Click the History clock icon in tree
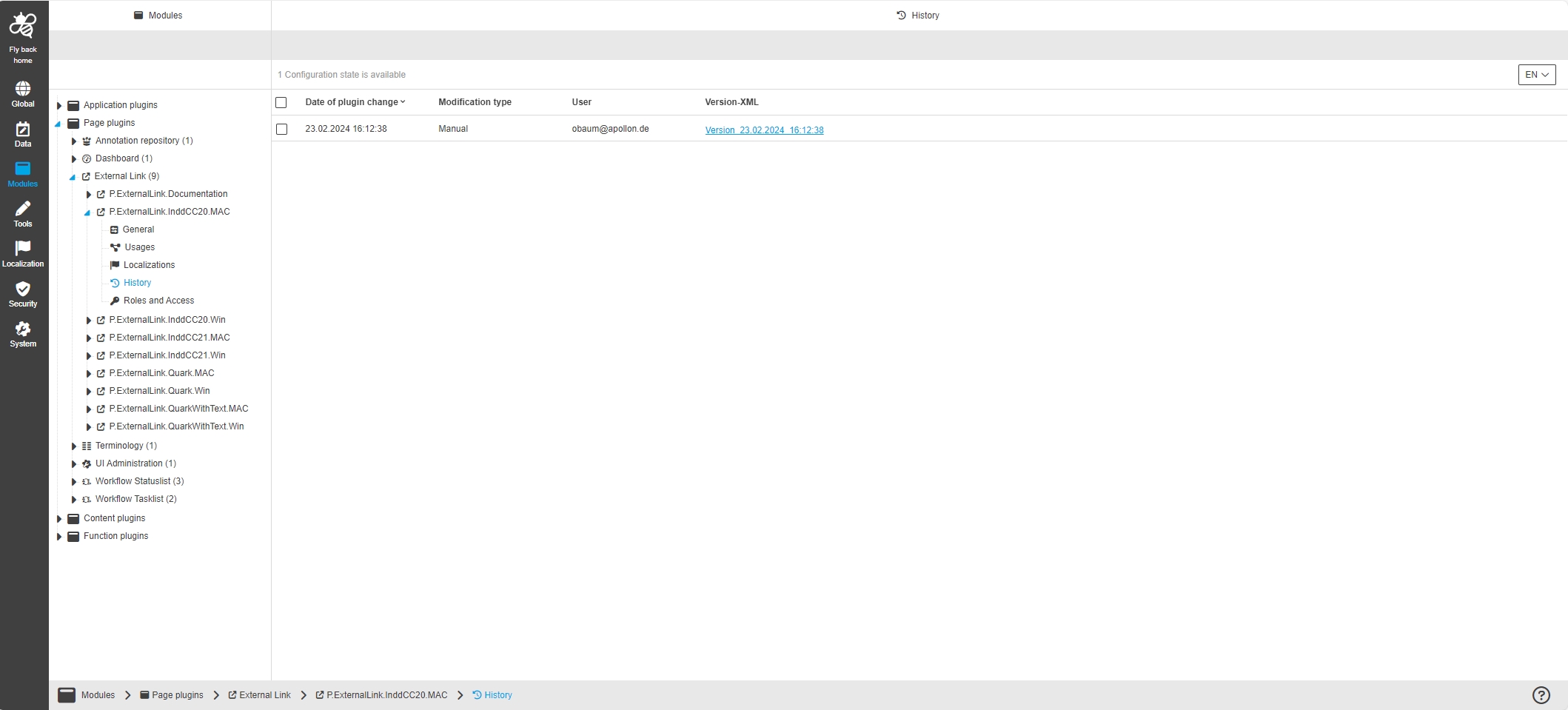 pos(115,283)
